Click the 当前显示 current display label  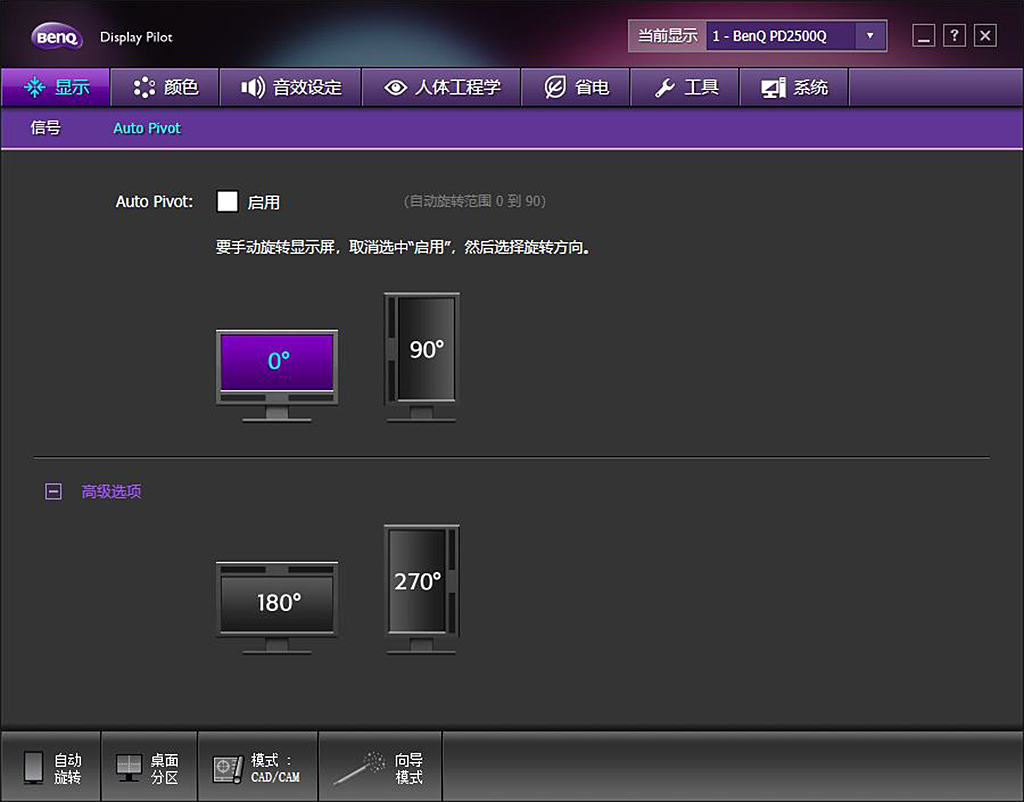tap(667, 36)
